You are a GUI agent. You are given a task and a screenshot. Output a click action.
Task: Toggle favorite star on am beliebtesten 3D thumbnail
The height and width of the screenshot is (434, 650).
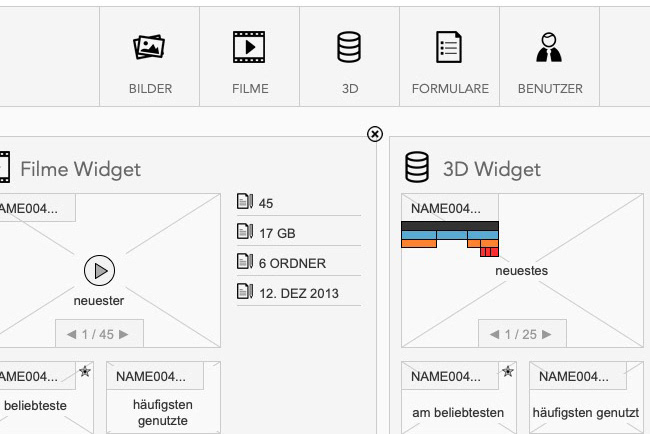(x=508, y=372)
